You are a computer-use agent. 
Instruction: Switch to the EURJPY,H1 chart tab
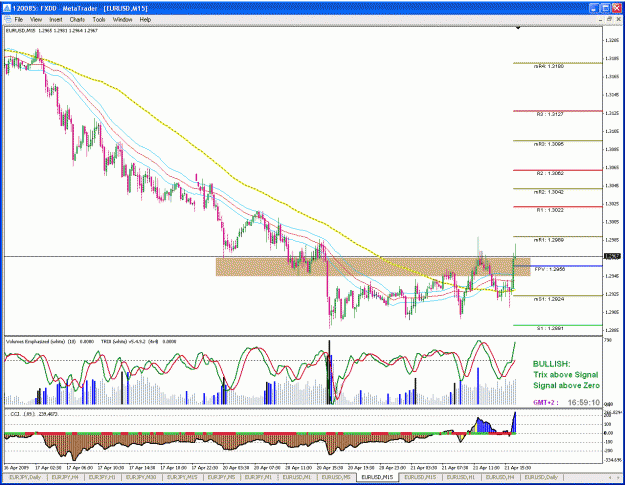[102, 477]
